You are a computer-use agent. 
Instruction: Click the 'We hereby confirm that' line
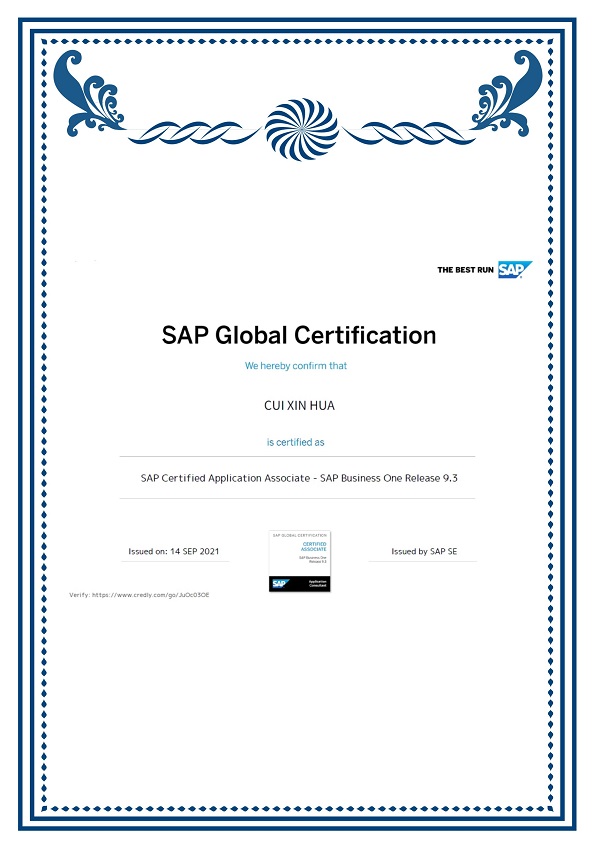[x=296, y=366]
